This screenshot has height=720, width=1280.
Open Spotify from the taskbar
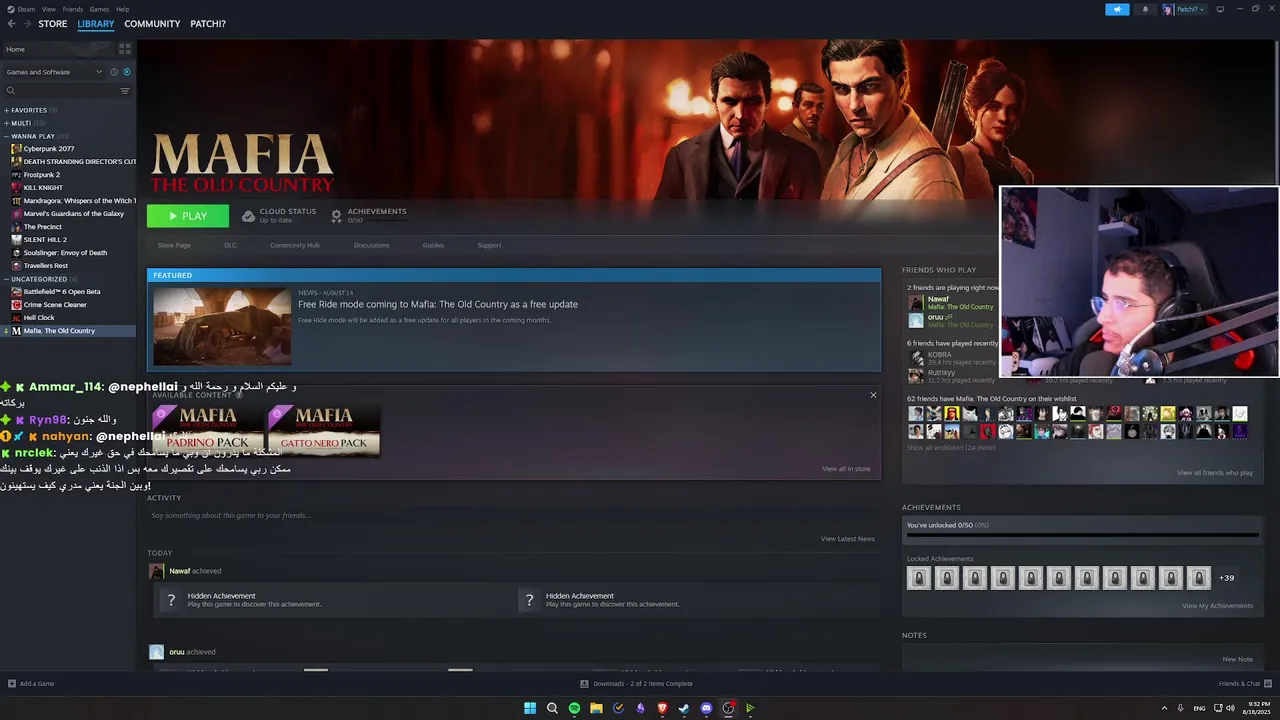point(574,708)
